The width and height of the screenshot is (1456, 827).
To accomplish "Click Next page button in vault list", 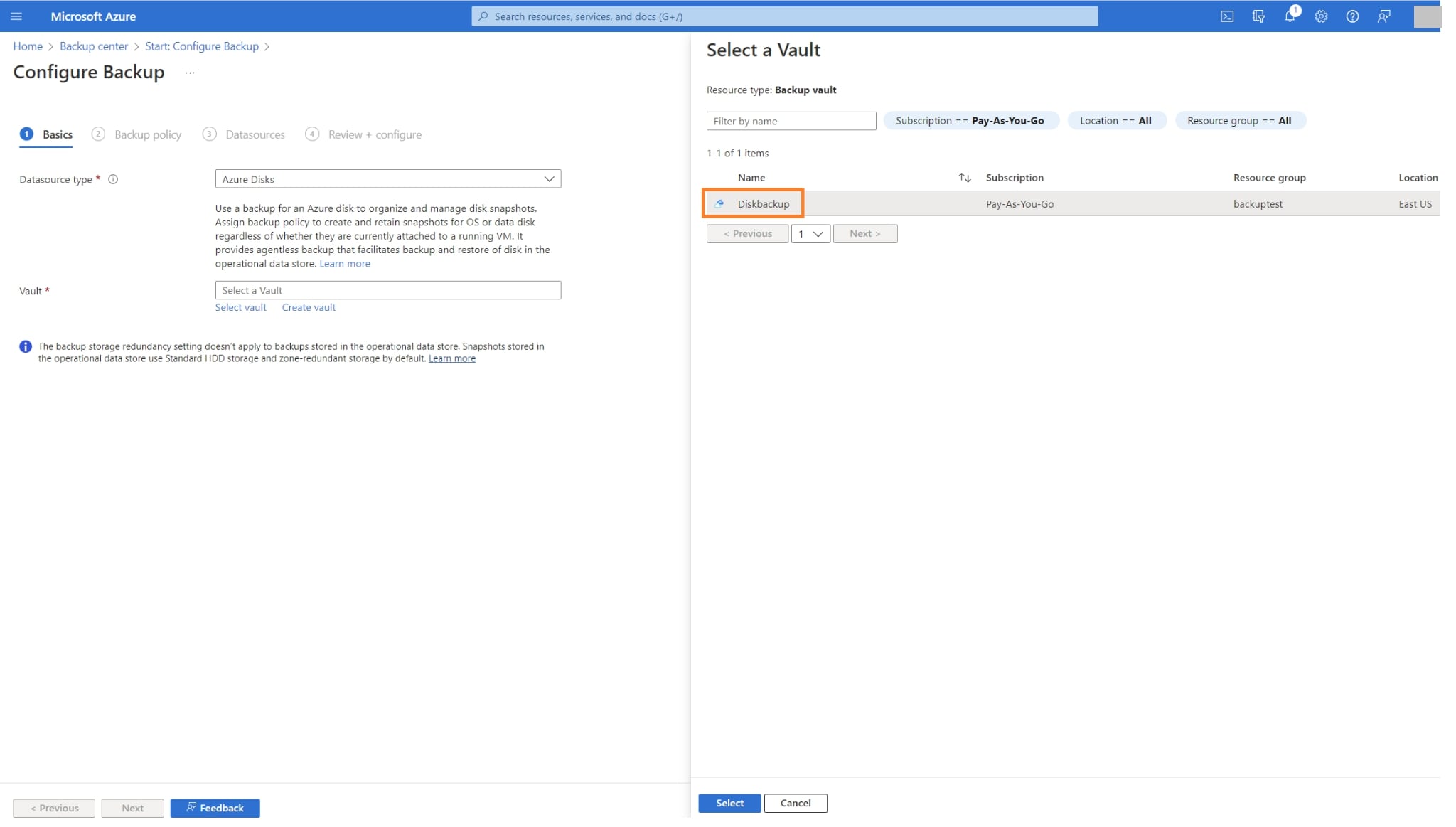I will pyautogui.click(x=865, y=234).
